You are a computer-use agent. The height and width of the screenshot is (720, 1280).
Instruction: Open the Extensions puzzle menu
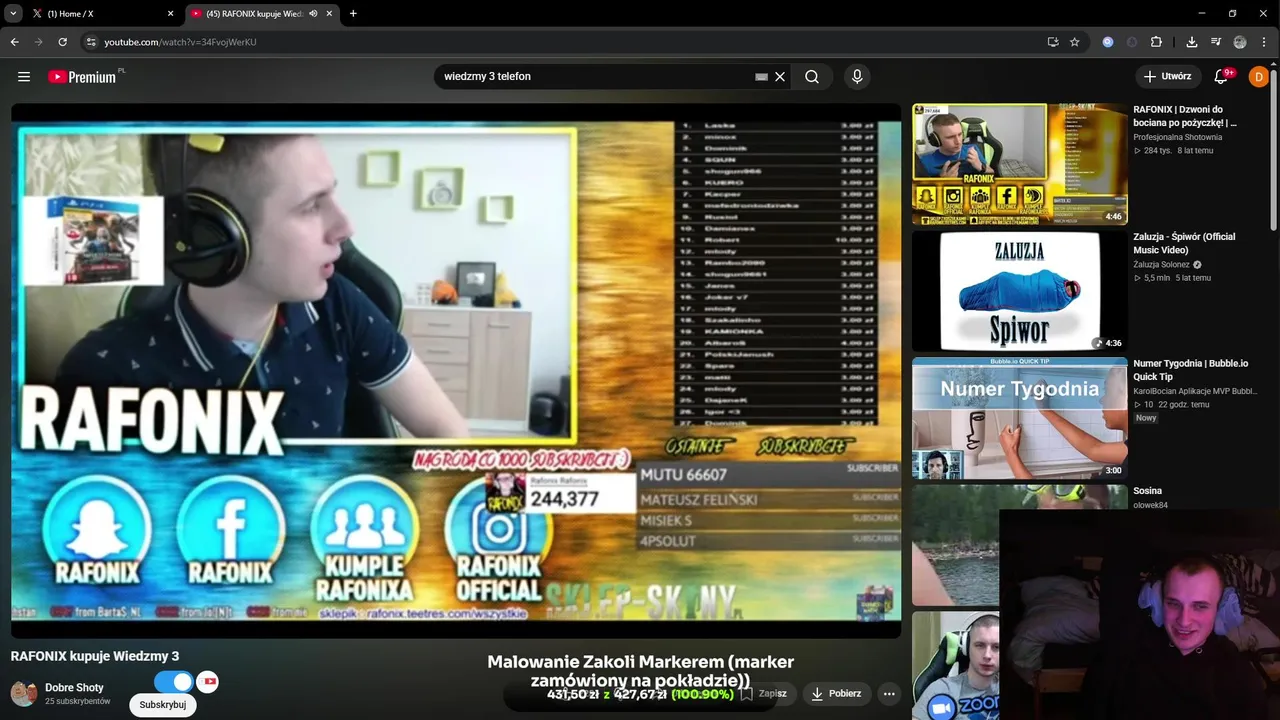(x=1157, y=42)
